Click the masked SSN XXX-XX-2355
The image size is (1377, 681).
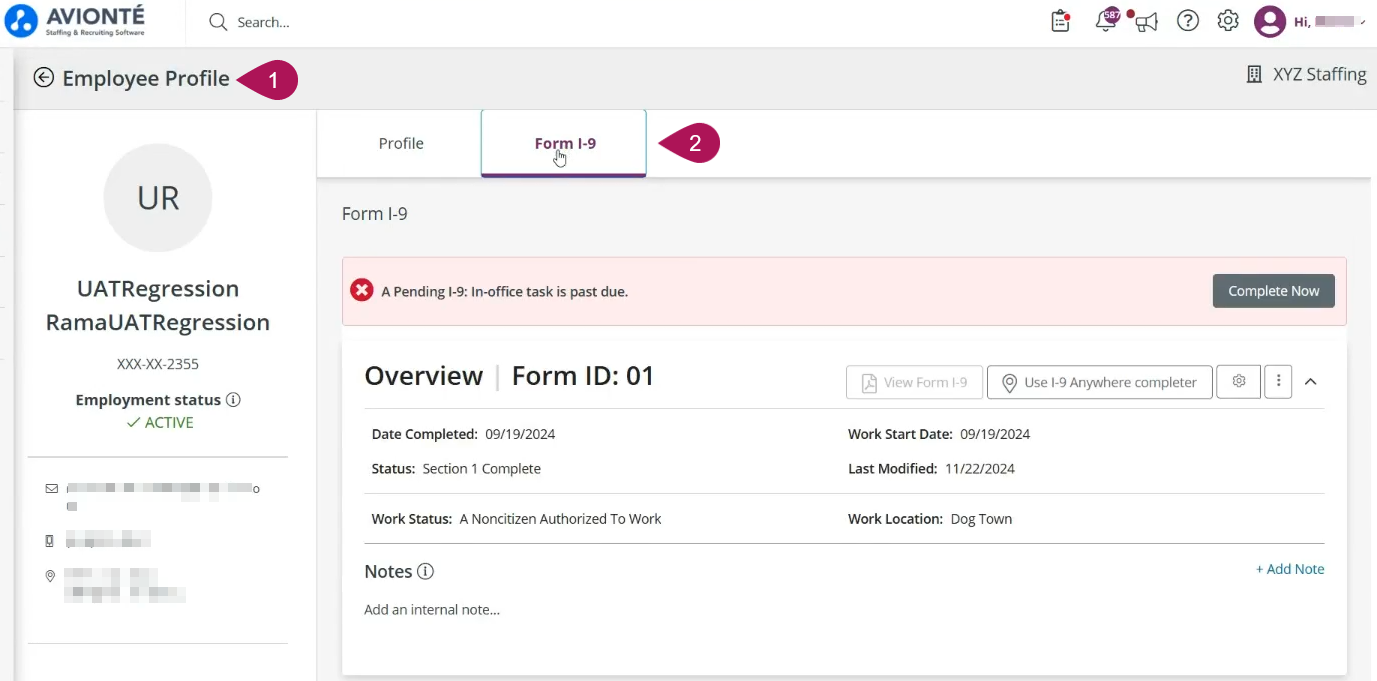pos(158,364)
